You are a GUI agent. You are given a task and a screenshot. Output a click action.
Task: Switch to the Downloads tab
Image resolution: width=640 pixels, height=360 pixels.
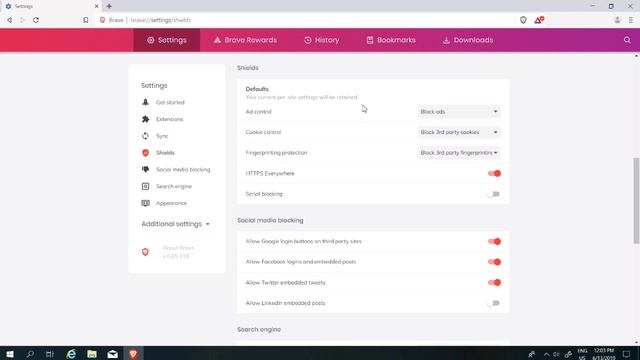468,40
